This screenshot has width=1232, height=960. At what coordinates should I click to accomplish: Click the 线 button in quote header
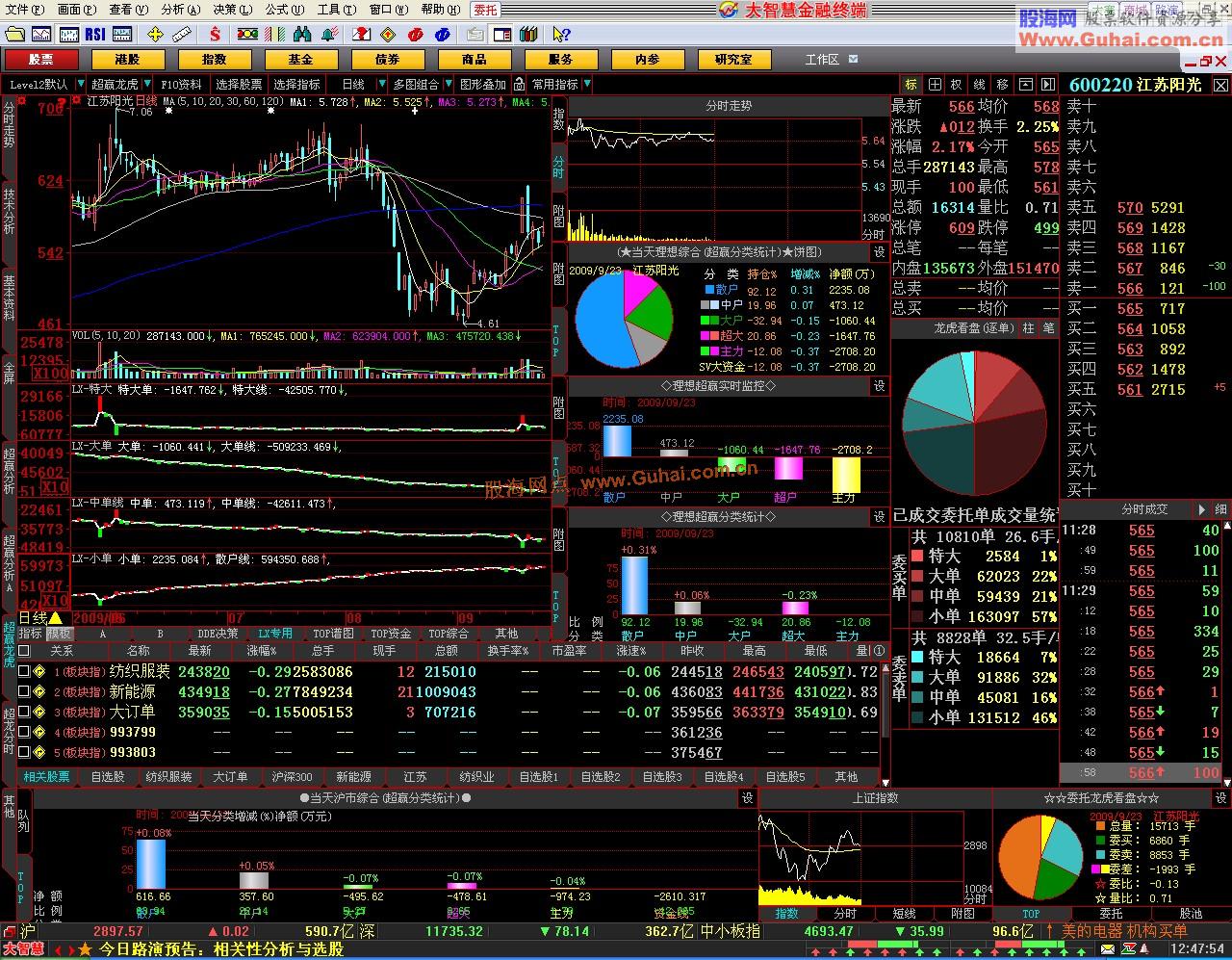point(979,85)
